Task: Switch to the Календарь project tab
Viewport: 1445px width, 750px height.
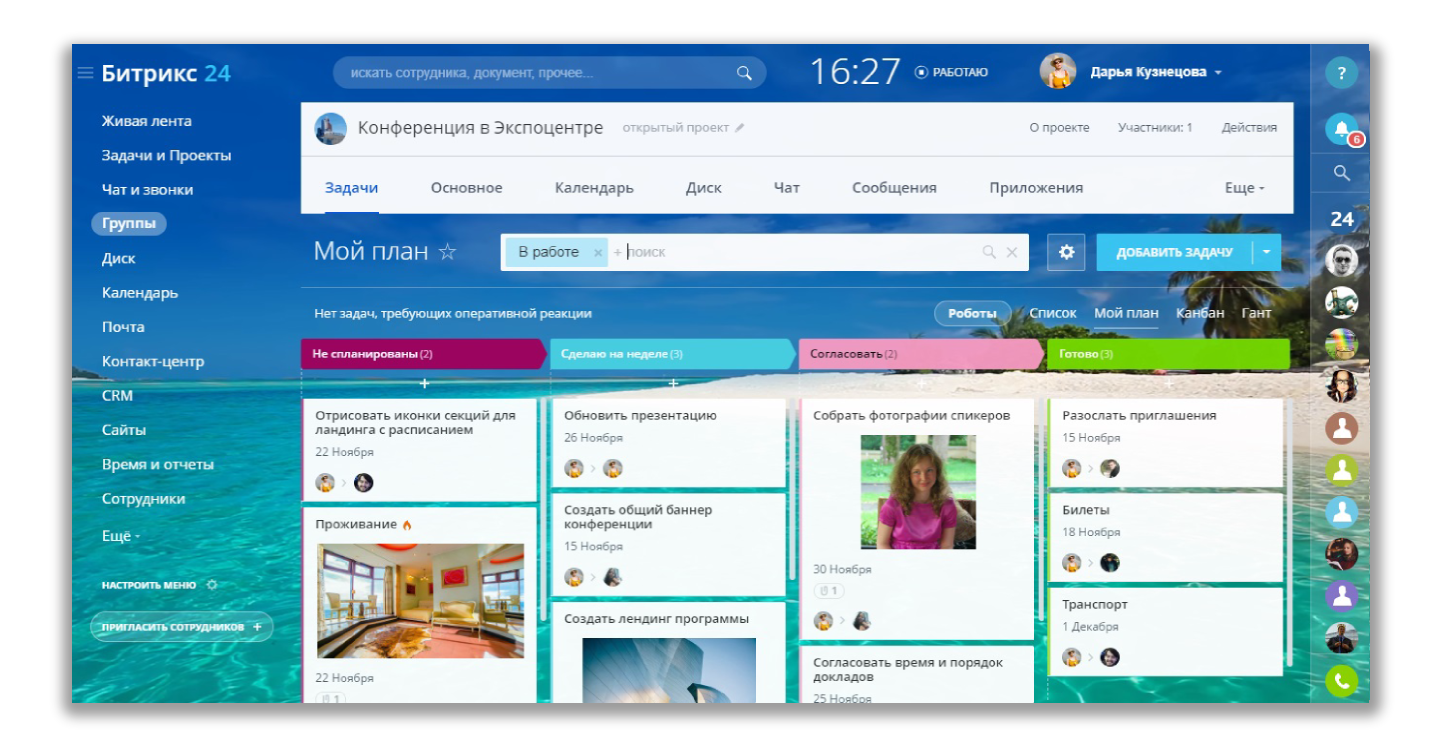Action: 594,188
